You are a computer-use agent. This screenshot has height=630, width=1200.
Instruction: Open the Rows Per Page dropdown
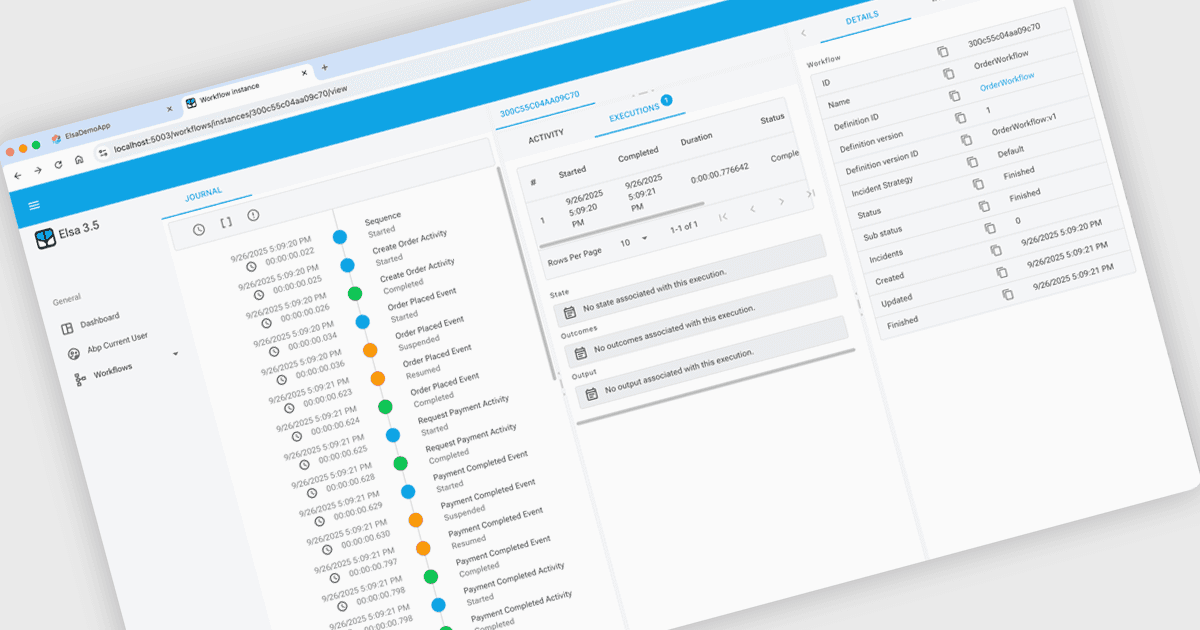(x=633, y=241)
